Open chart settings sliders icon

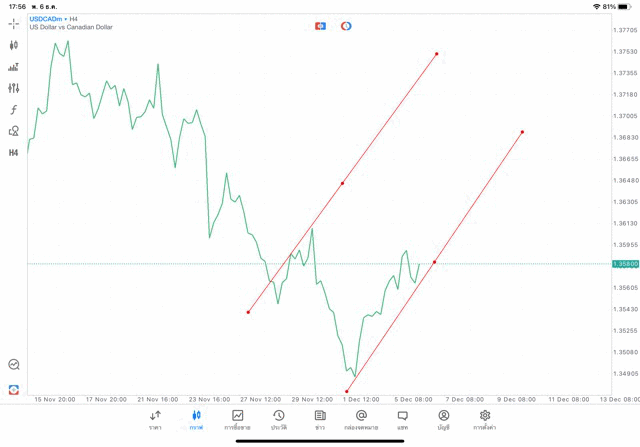(x=14, y=88)
